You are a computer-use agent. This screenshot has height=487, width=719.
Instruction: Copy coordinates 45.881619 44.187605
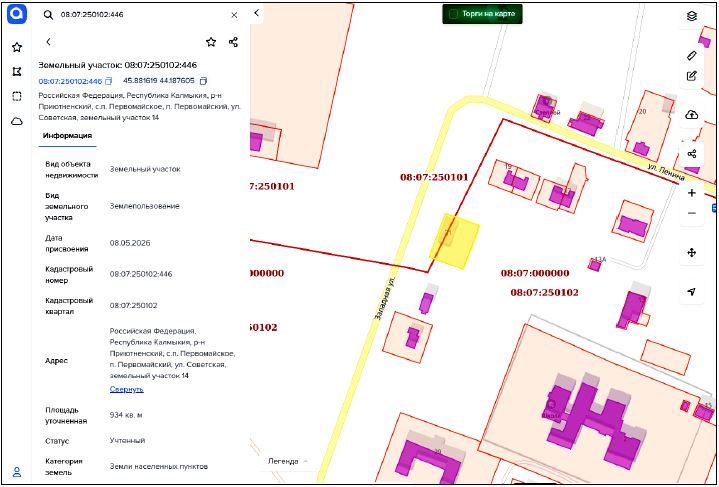tap(203, 81)
